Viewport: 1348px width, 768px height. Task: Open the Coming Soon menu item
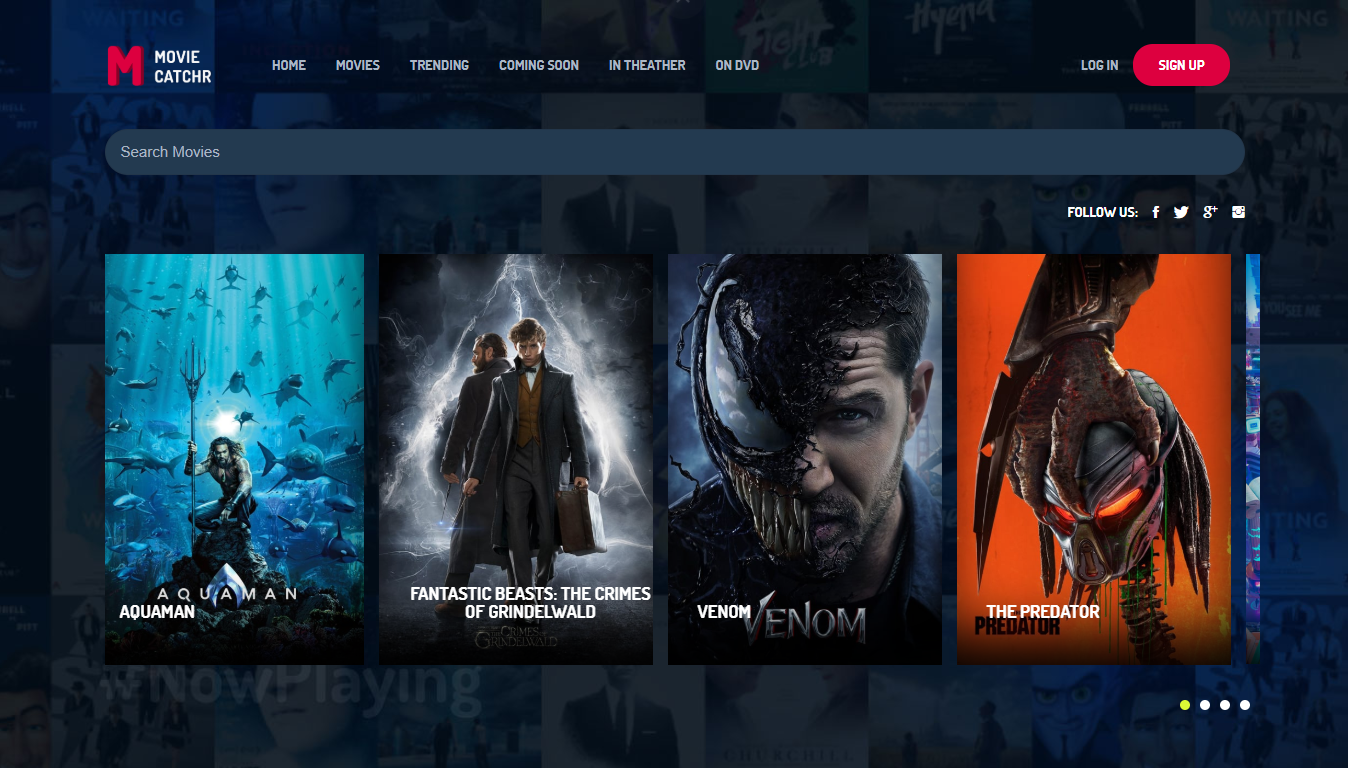coord(539,65)
